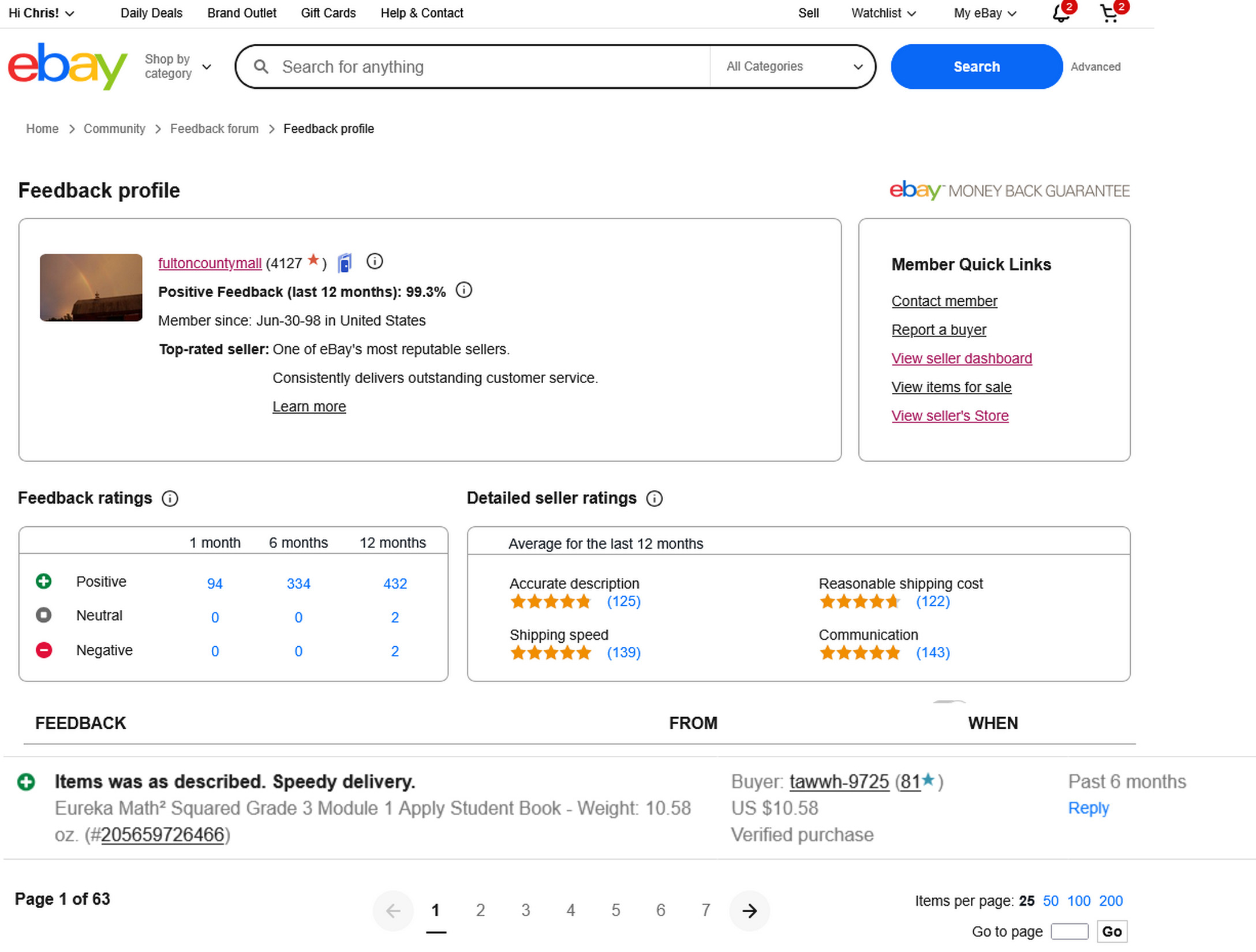Go to next feedback page arrow
The width and height of the screenshot is (1256, 952).
tap(749, 910)
